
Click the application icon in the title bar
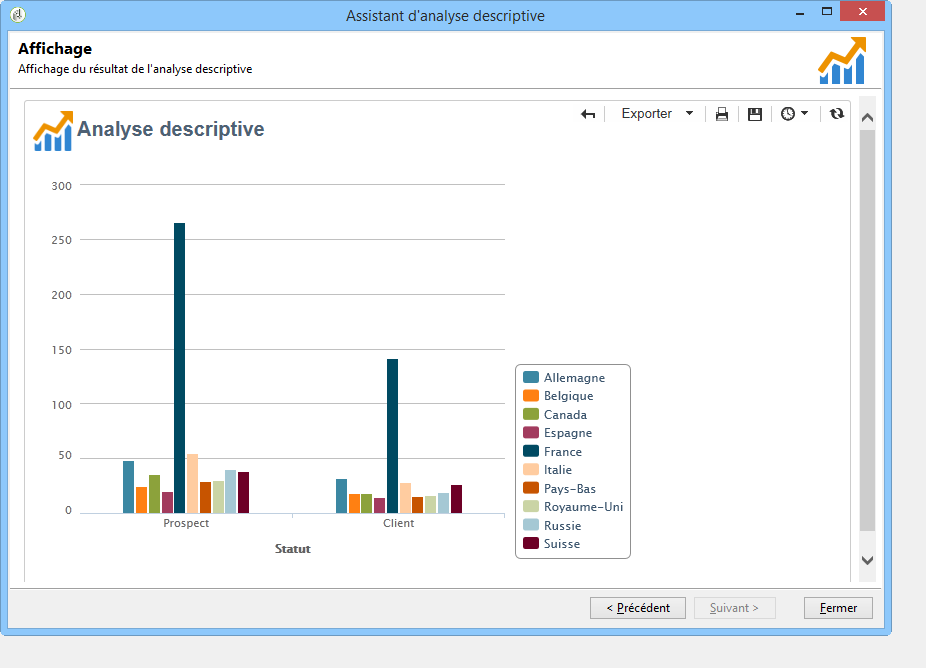[18, 15]
